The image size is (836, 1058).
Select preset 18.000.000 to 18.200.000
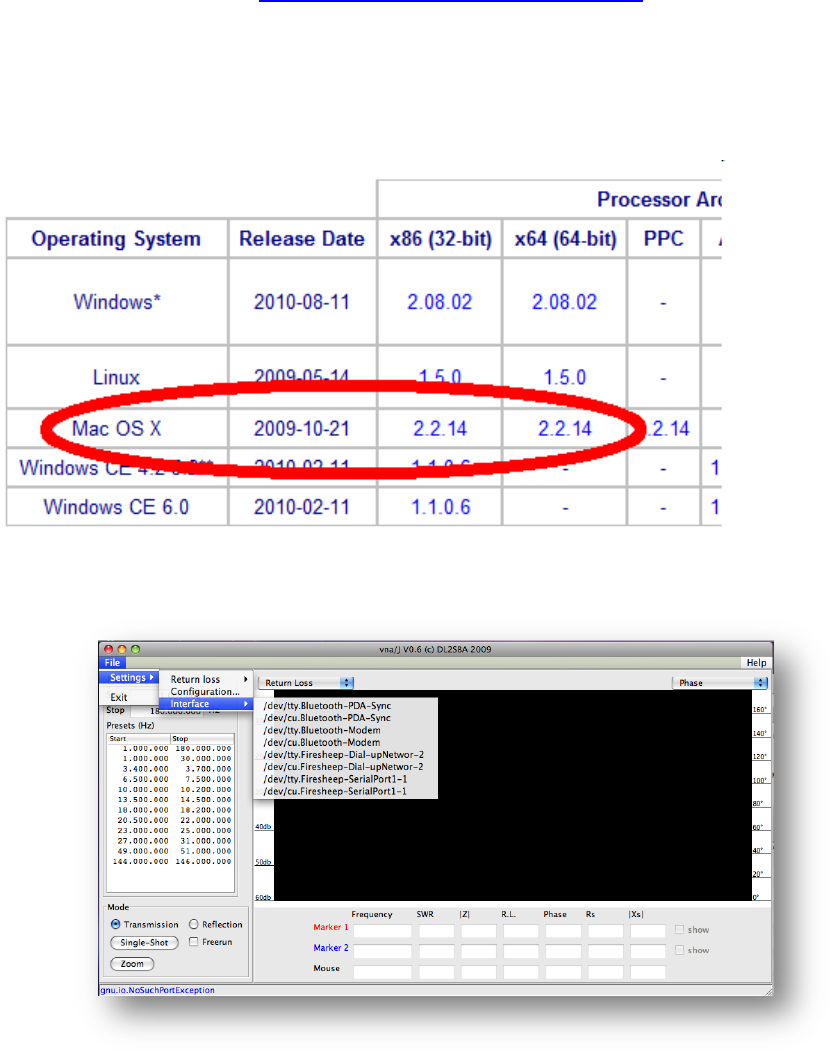171,810
